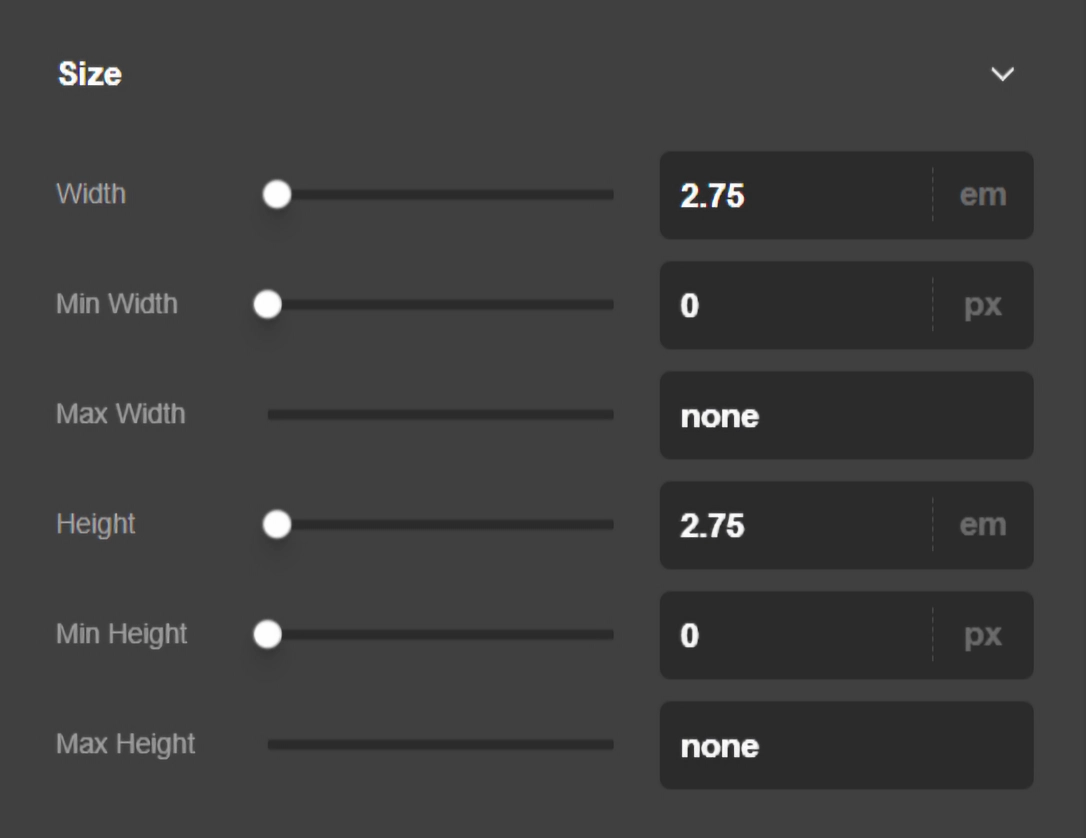Click the Max Height none field
Viewport: 1086px width, 838px height.
pos(845,745)
